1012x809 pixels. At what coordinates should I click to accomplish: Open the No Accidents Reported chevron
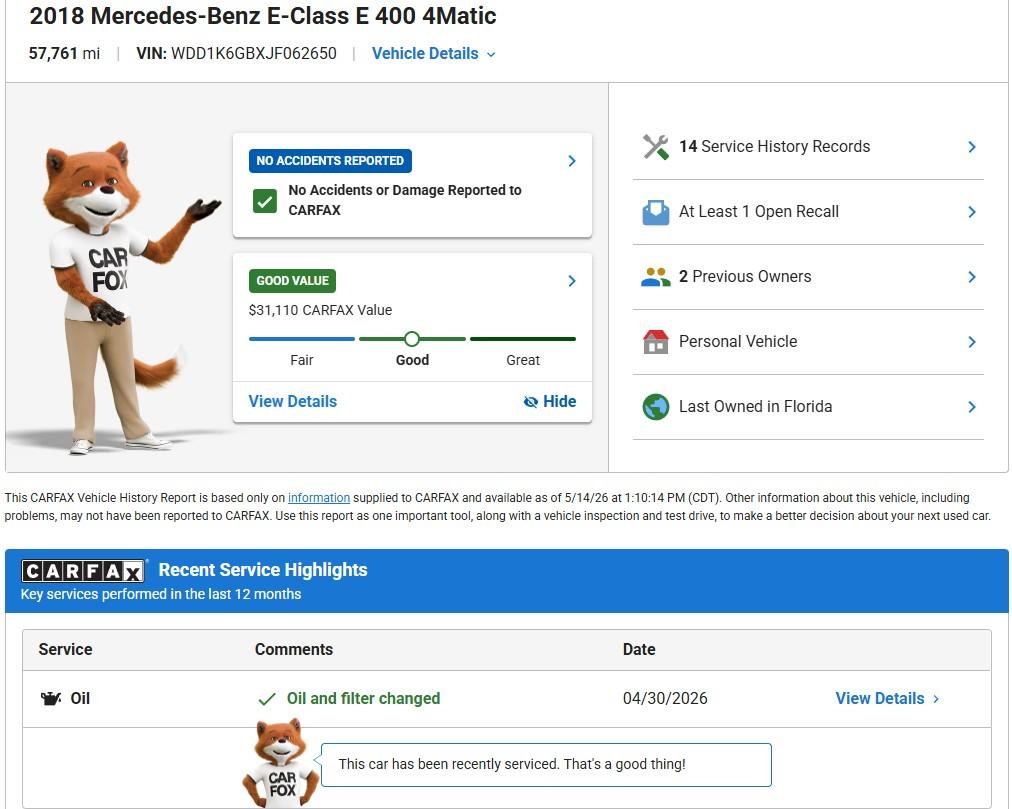[572, 161]
